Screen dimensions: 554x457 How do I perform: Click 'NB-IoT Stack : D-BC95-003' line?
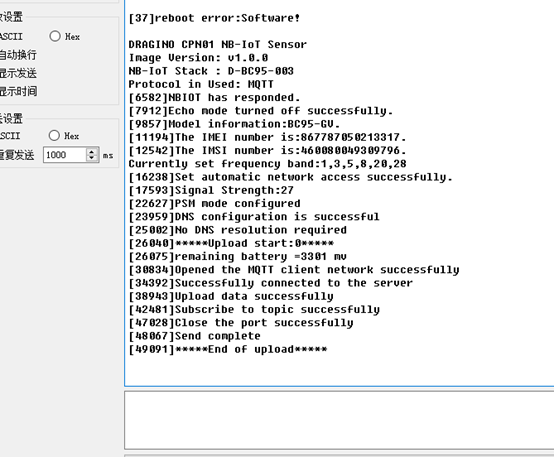211,71
